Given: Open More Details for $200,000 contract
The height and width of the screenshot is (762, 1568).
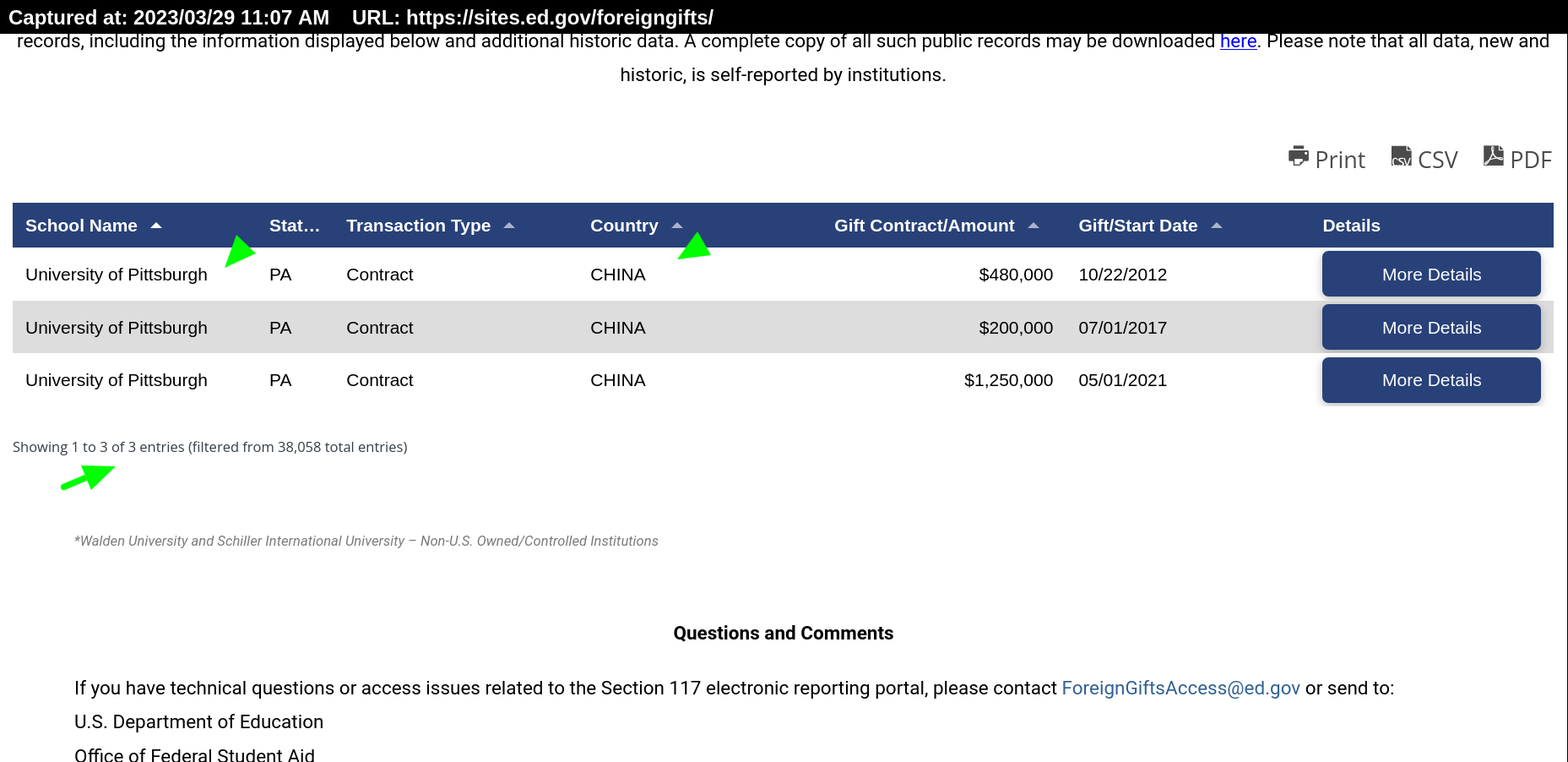Looking at the screenshot, I should (1431, 327).
